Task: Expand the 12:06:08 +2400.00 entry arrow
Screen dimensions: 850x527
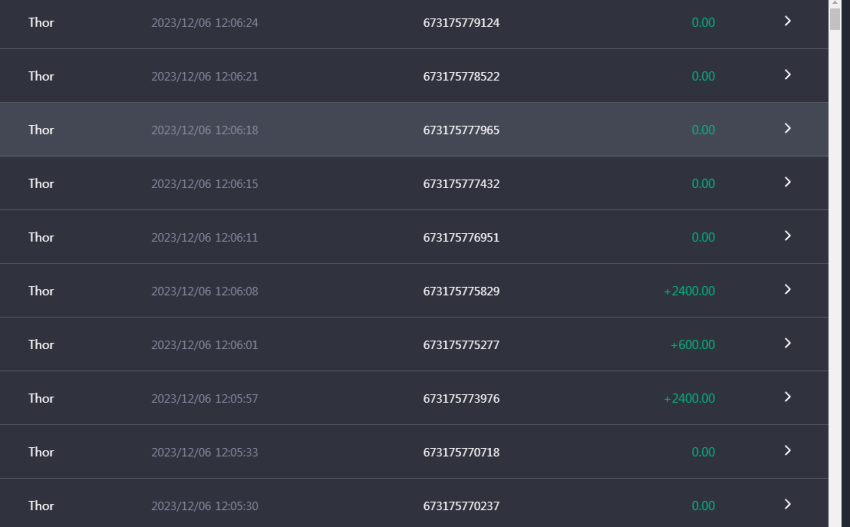Action: pyautogui.click(x=788, y=290)
